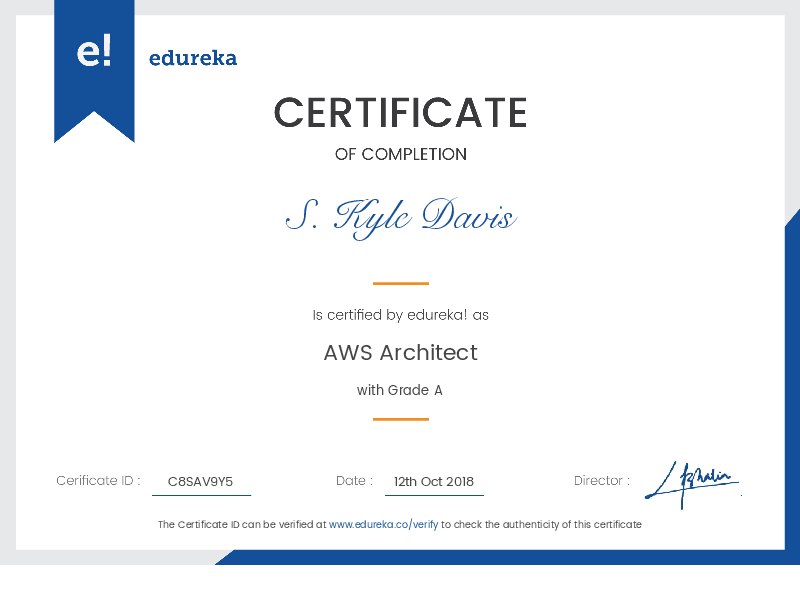Click the AWS Architect course title
This screenshot has width=800, height=590.
click(x=401, y=353)
